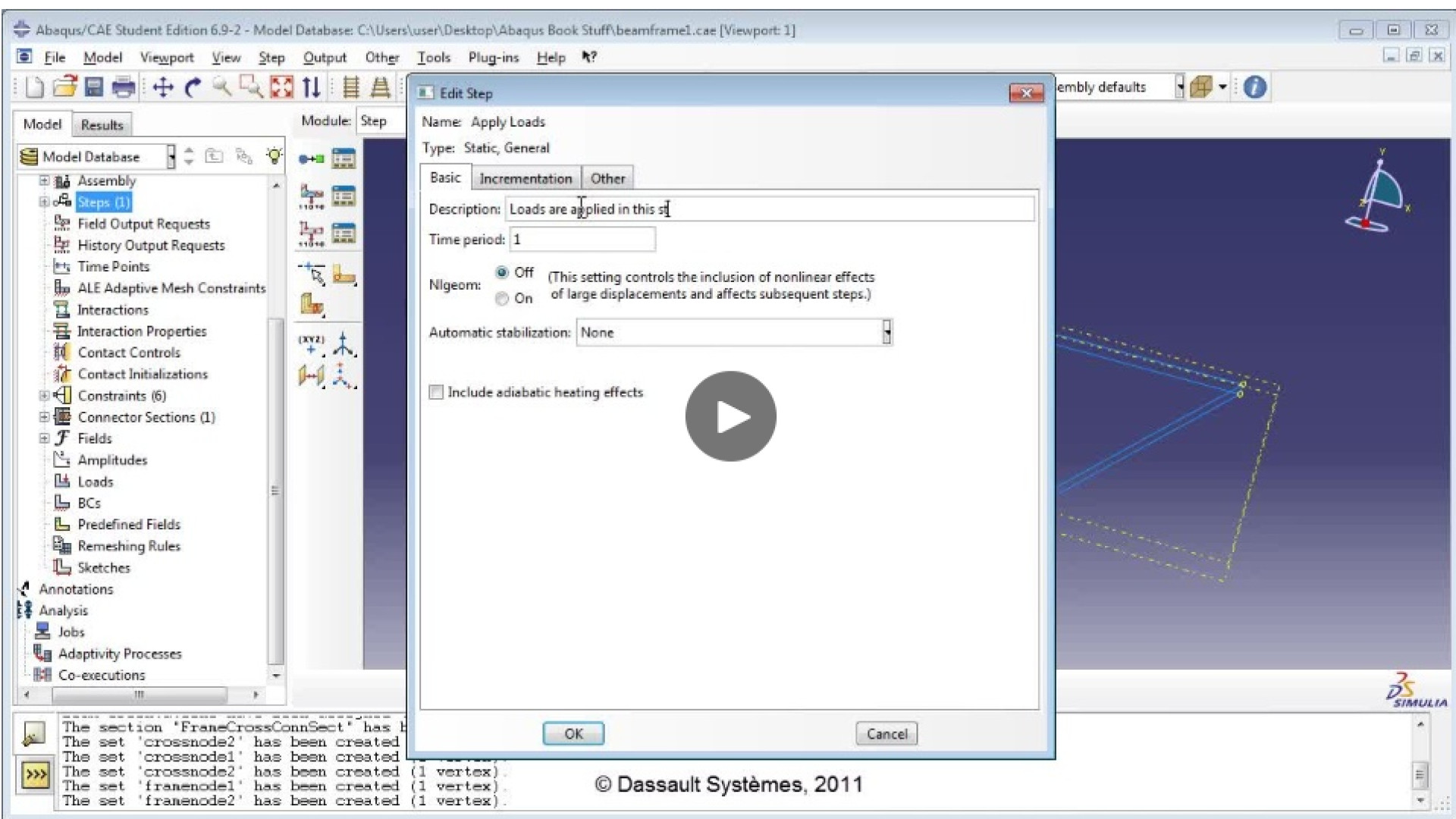Open the Model Database dropdown
Viewport: 1456px width, 819px height.
[x=171, y=157]
